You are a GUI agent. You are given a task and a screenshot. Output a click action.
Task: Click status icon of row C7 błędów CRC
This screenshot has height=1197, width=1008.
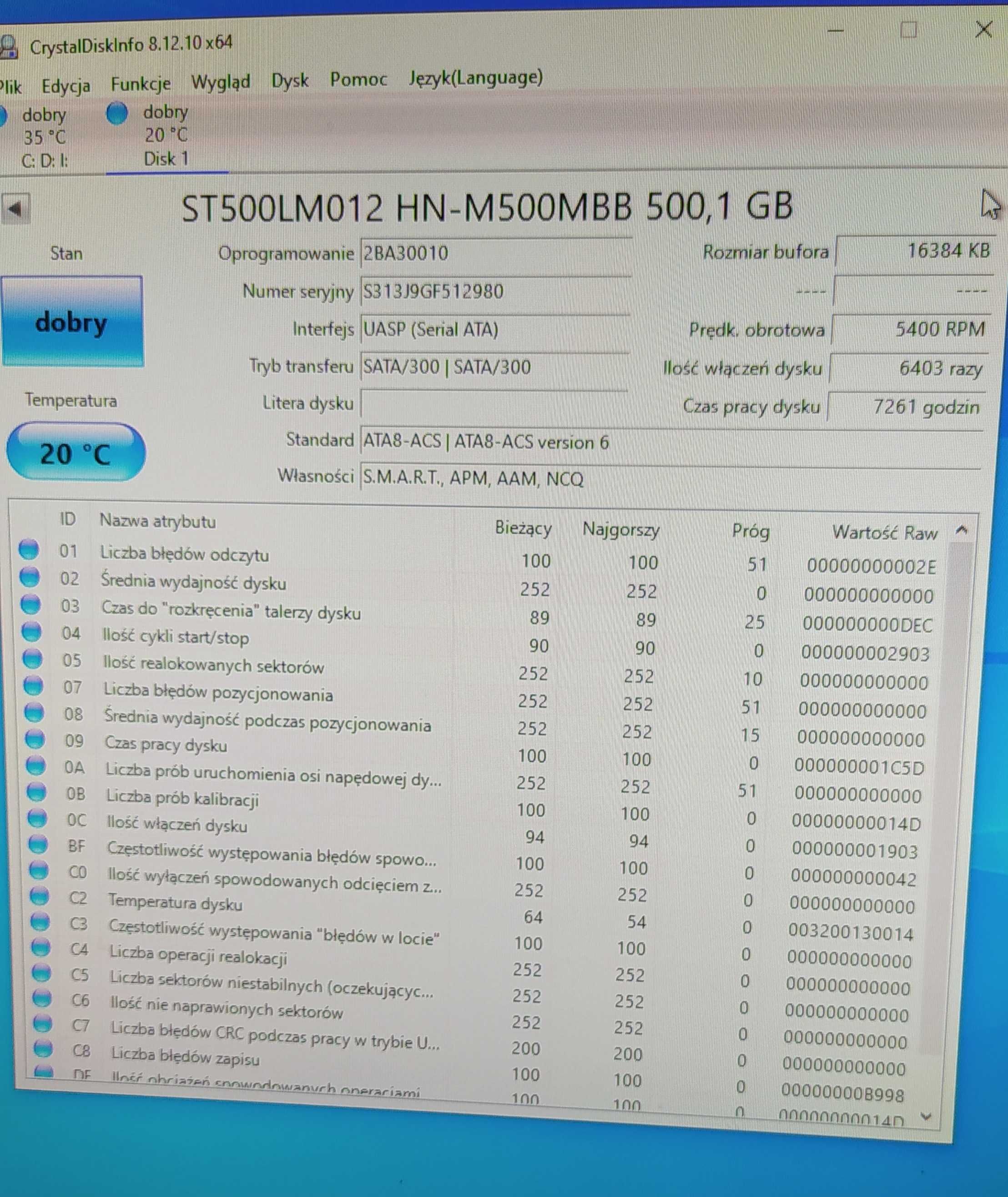point(42,1024)
